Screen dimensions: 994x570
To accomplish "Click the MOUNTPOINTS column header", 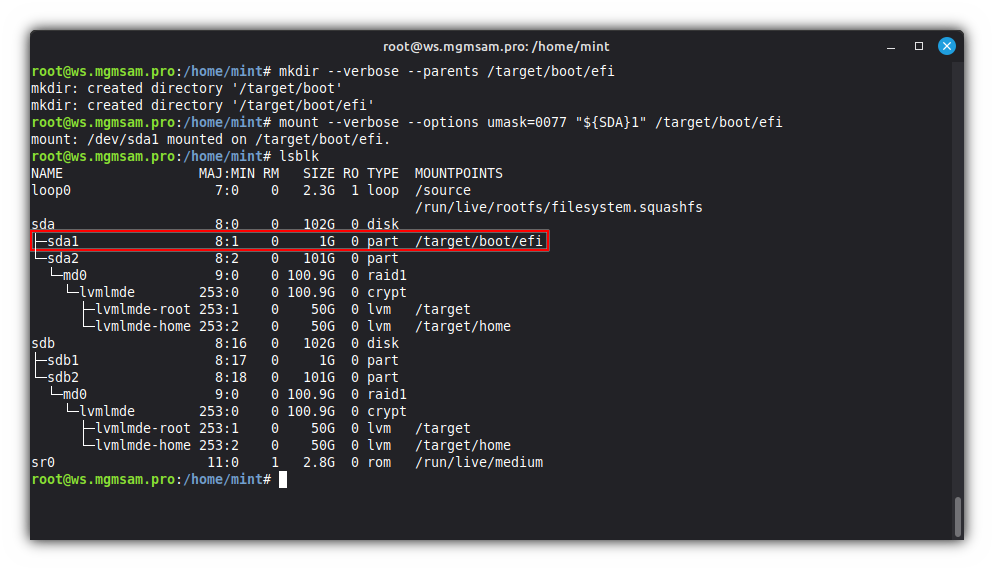I will [458, 173].
